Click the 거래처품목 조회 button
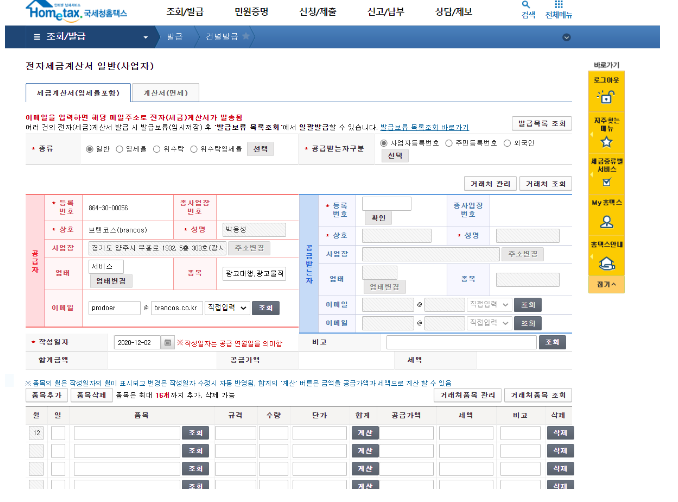 pos(538,395)
